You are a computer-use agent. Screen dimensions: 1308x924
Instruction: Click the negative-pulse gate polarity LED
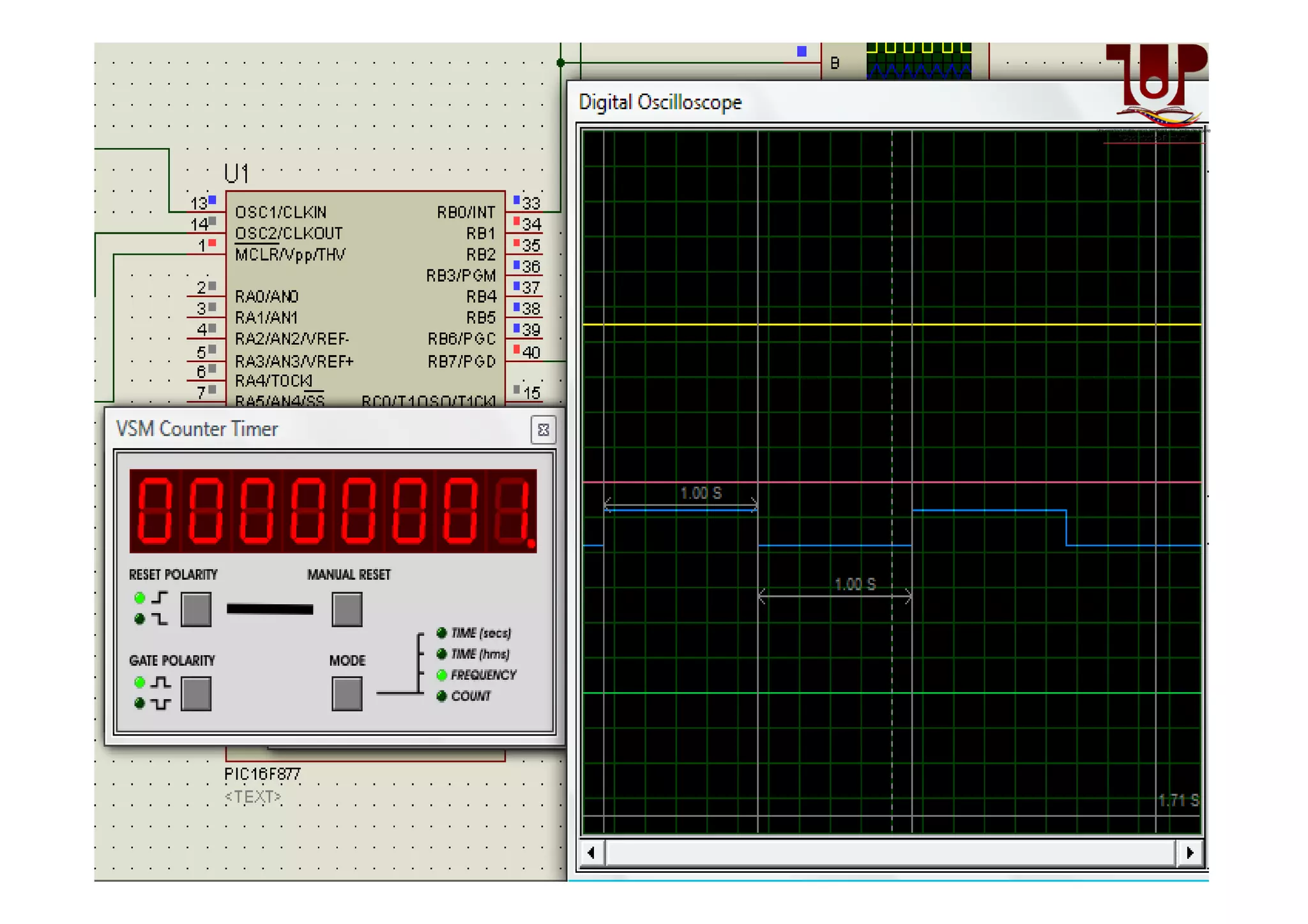tap(139, 703)
